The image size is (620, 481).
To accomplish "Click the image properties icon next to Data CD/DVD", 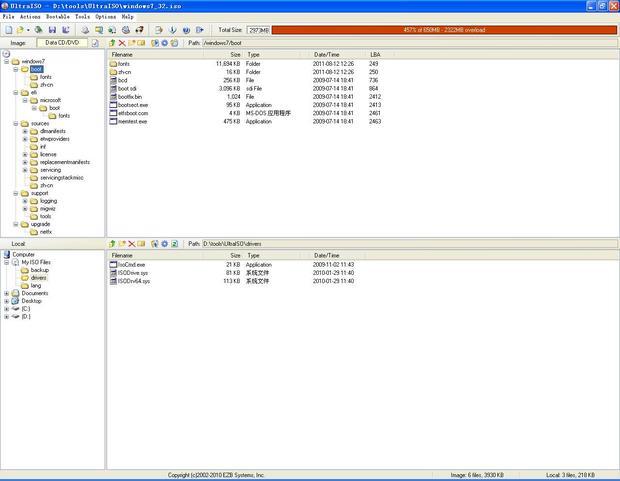I will 95,43.
